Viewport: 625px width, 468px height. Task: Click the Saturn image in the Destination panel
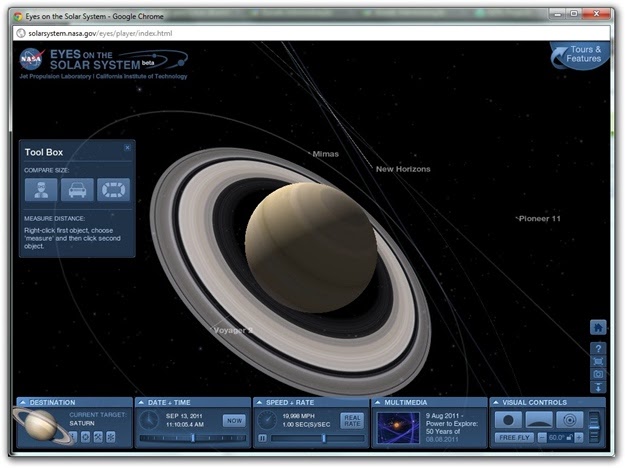[41, 427]
